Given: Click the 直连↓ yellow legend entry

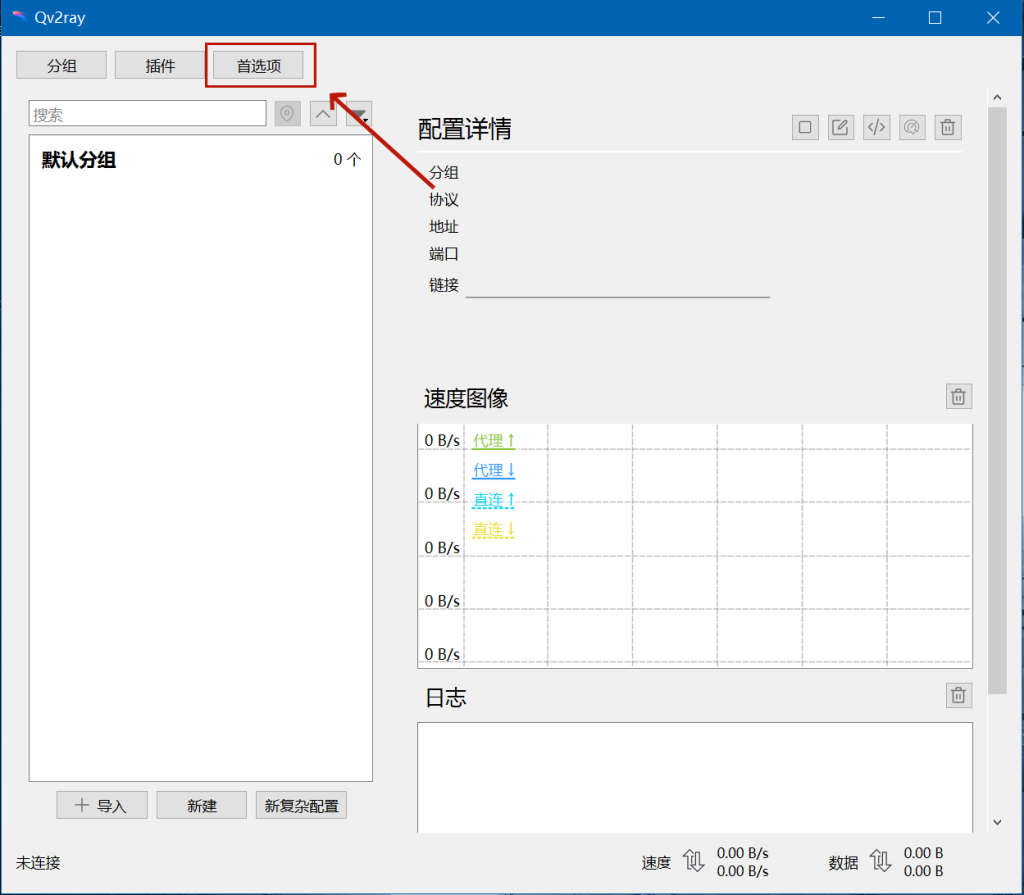Looking at the screenshot, I should pos(494,529).
